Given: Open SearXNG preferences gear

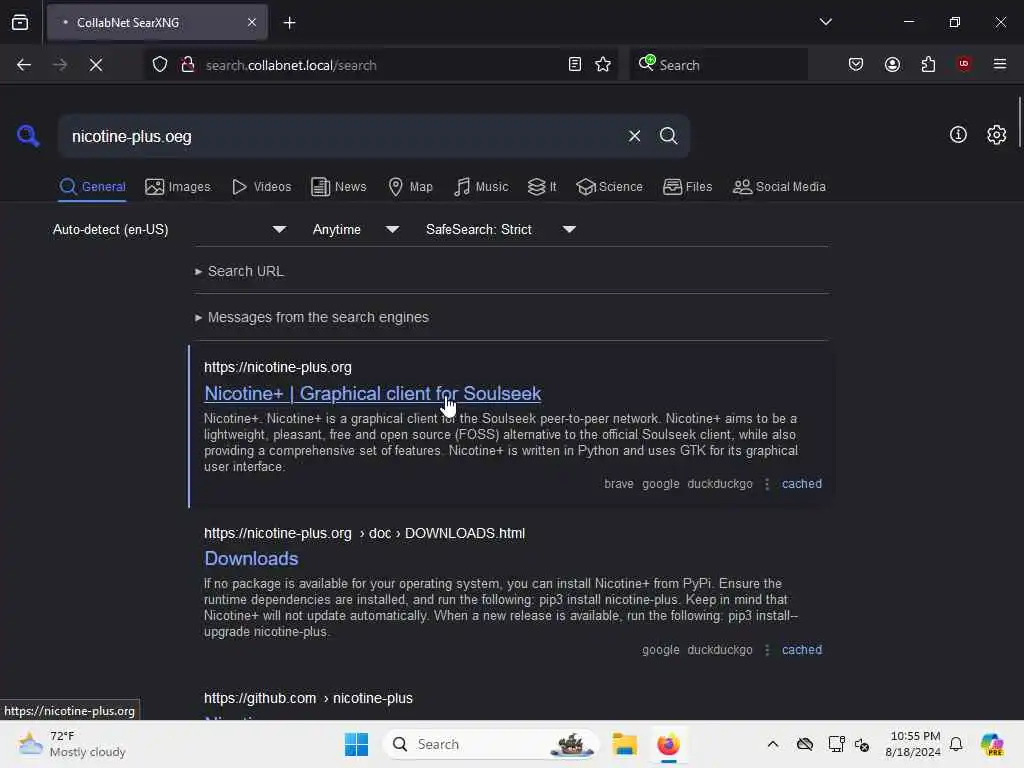Looking at the screenshot, I should coord(996,135).
